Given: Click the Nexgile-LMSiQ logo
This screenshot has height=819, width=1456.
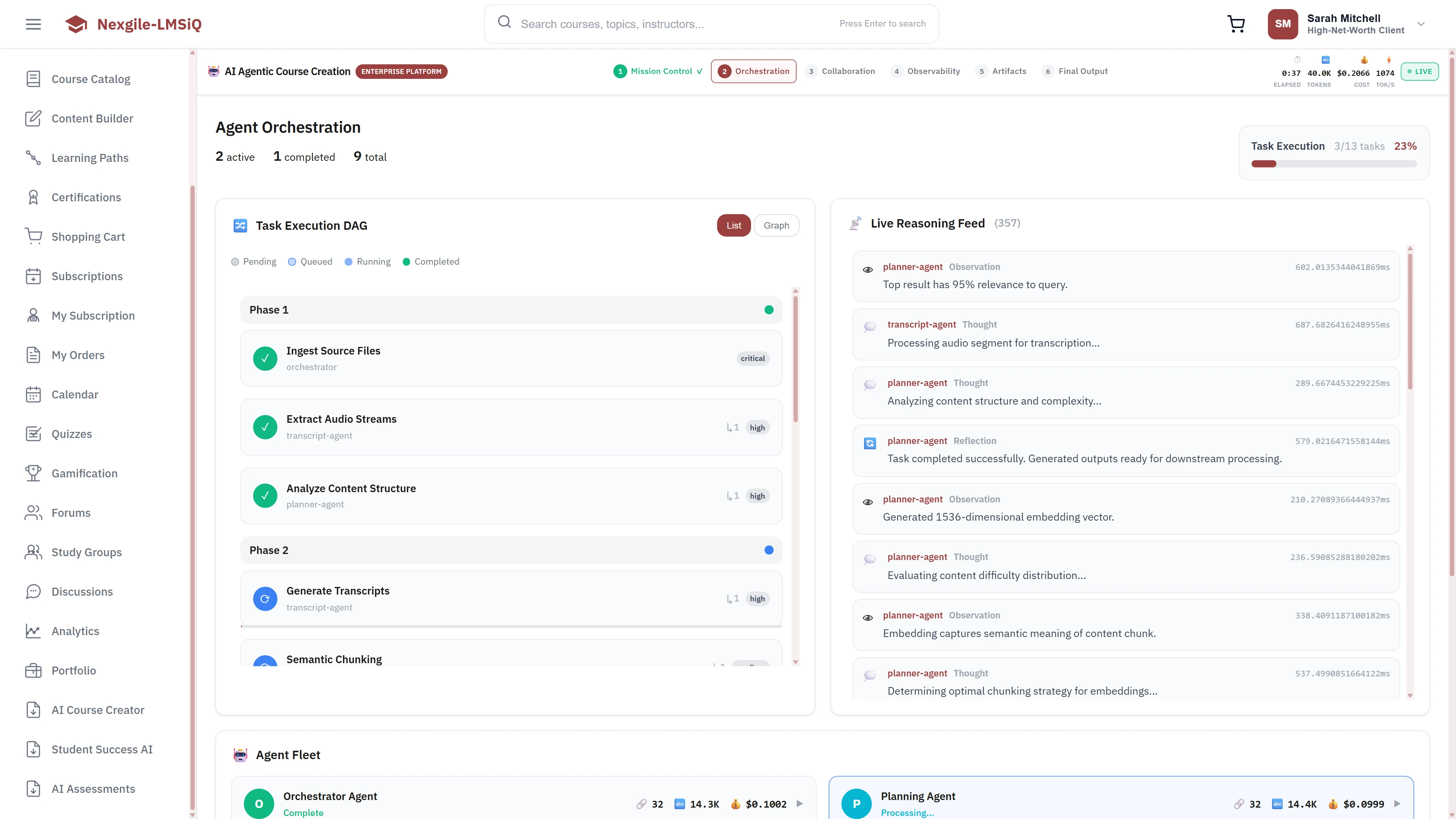Looking at the screenshot, I should coord(133,24).
